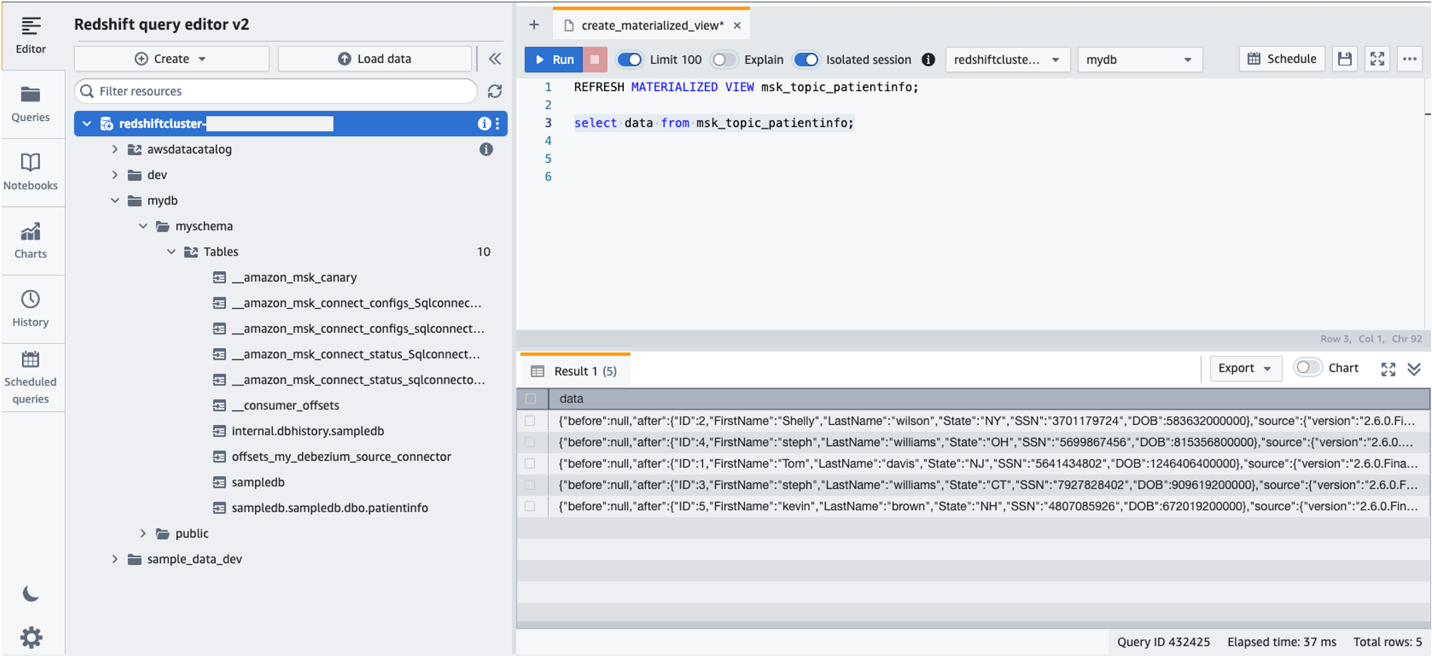Screen dimensions: 1432x656
Task: Expand the public schema node
Action: pyautogui.click(x=143, y=534)
